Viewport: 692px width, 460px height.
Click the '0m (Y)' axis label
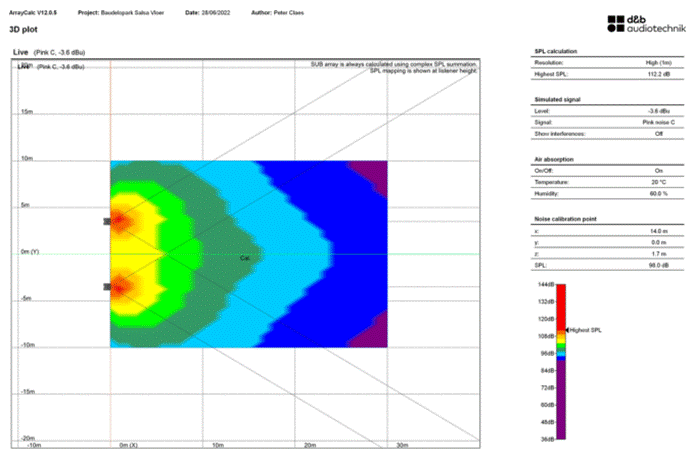pos(30,252)
